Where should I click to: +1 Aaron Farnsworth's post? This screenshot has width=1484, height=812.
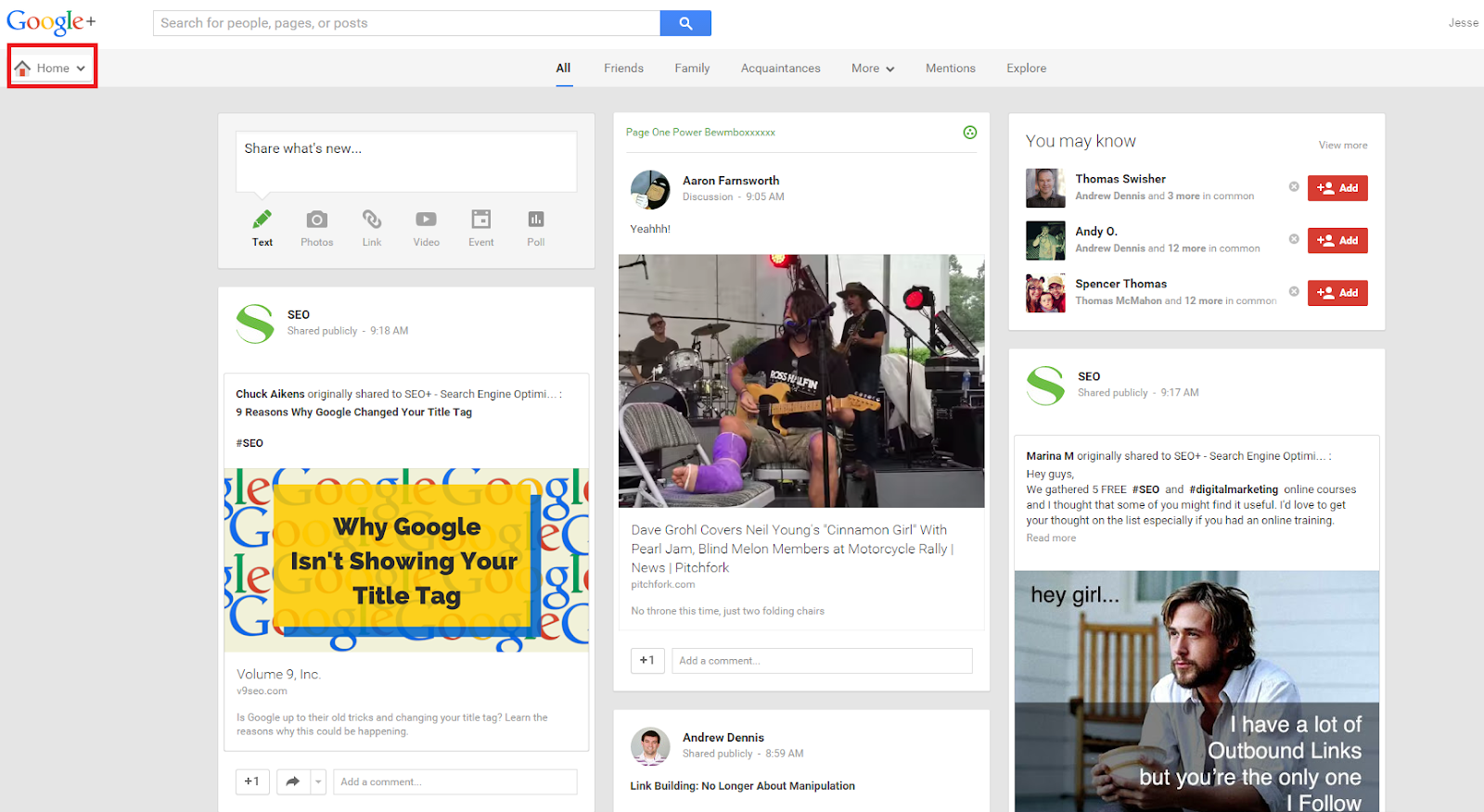(647, 661)
